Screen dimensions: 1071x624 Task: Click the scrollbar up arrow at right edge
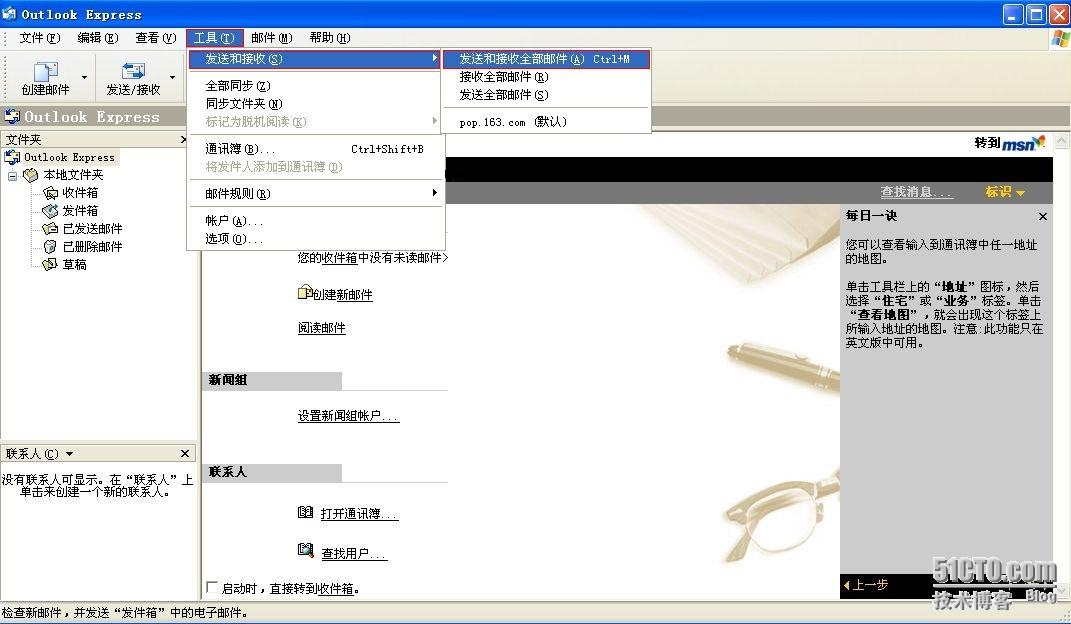click(1061, 141)
